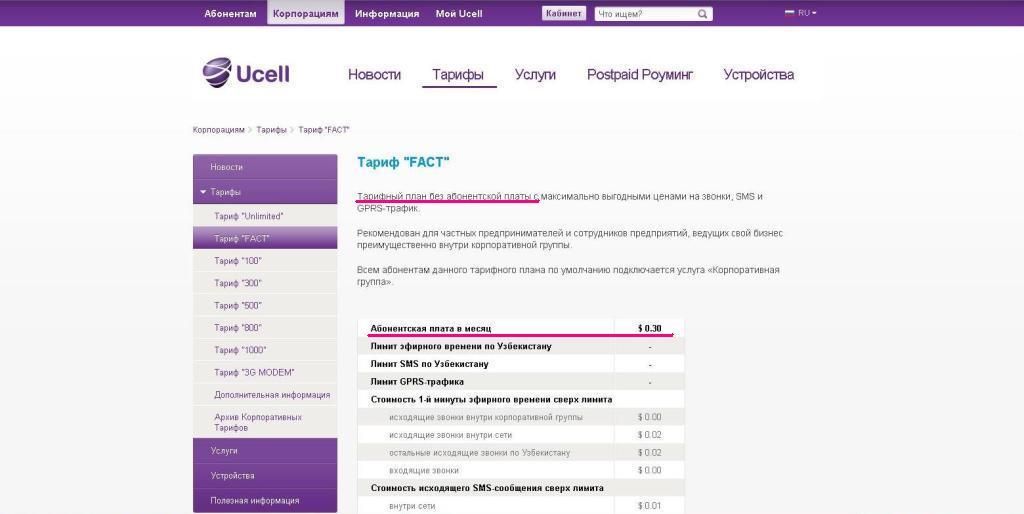The height and width of the screenshot is (514, 1024).
Task: Select Тариф "FACT" in sidebar
Action: 265,238
